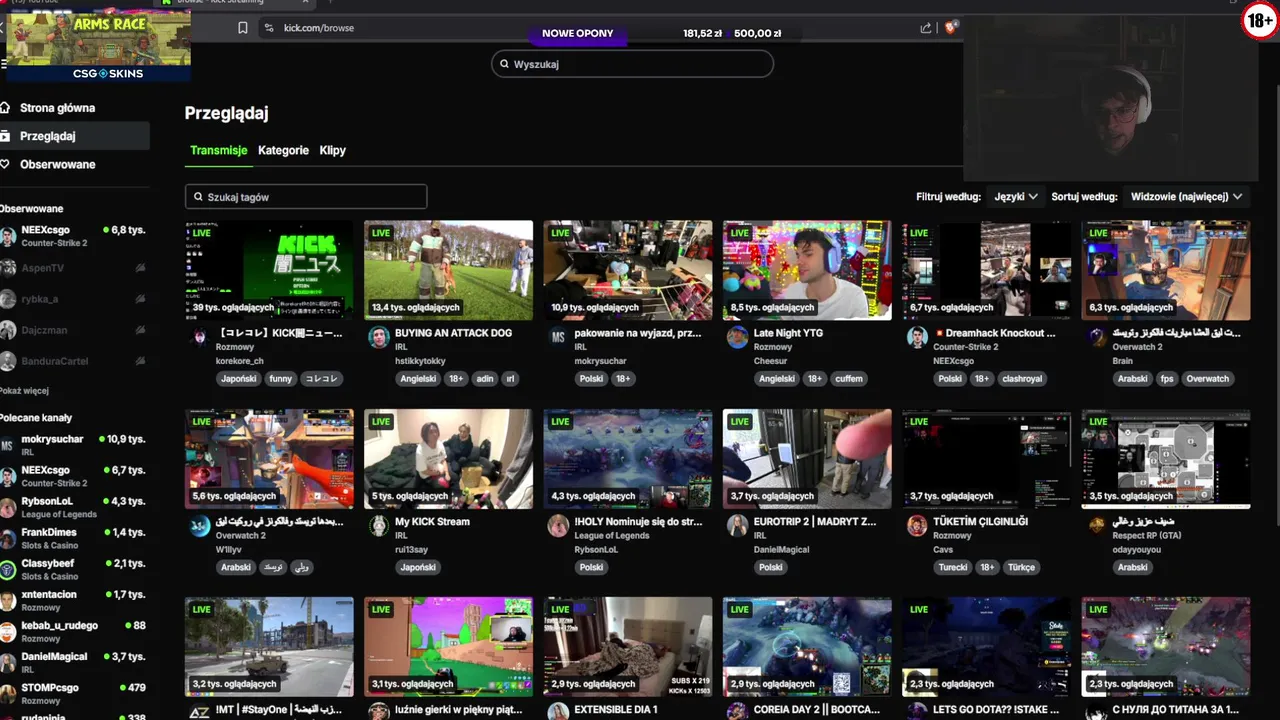Image resolution: width=1280 pixels, height=720 pixels.
Task: Open My KICK Stream thumbnail
Action: click(448, 459)
